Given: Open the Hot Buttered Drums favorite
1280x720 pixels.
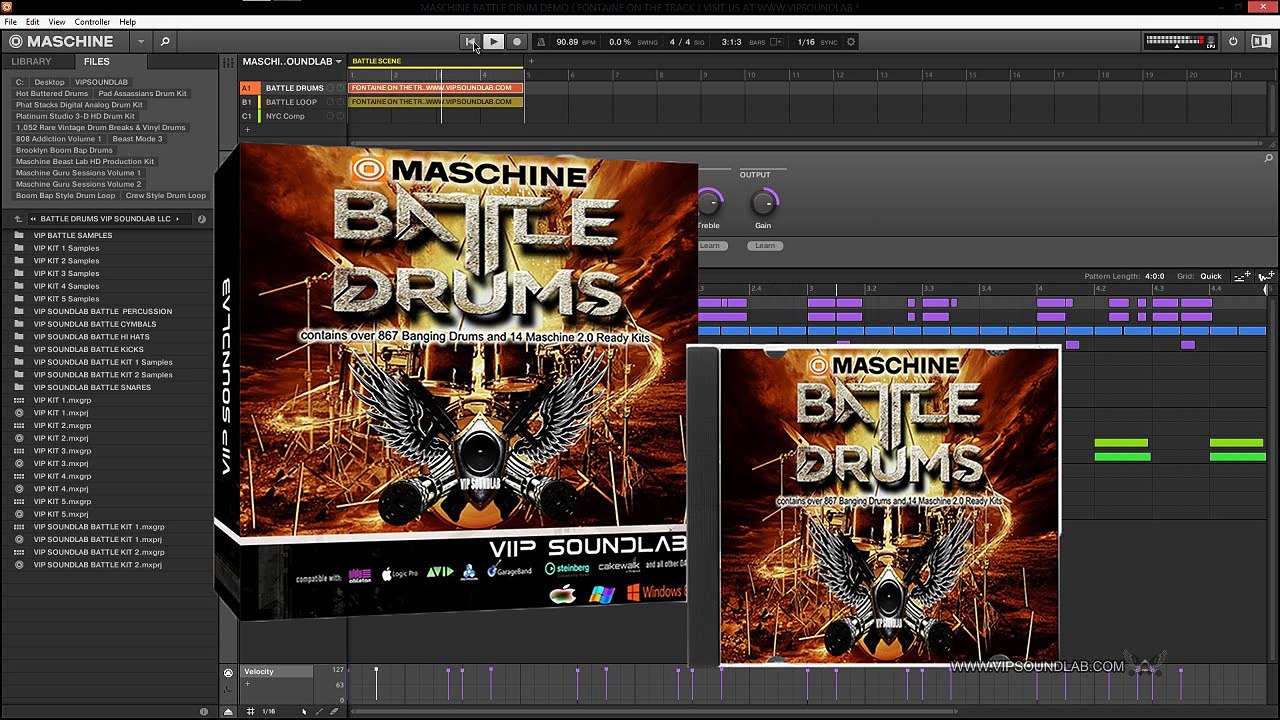Looking at the screenshot, I should coord(52,94).
